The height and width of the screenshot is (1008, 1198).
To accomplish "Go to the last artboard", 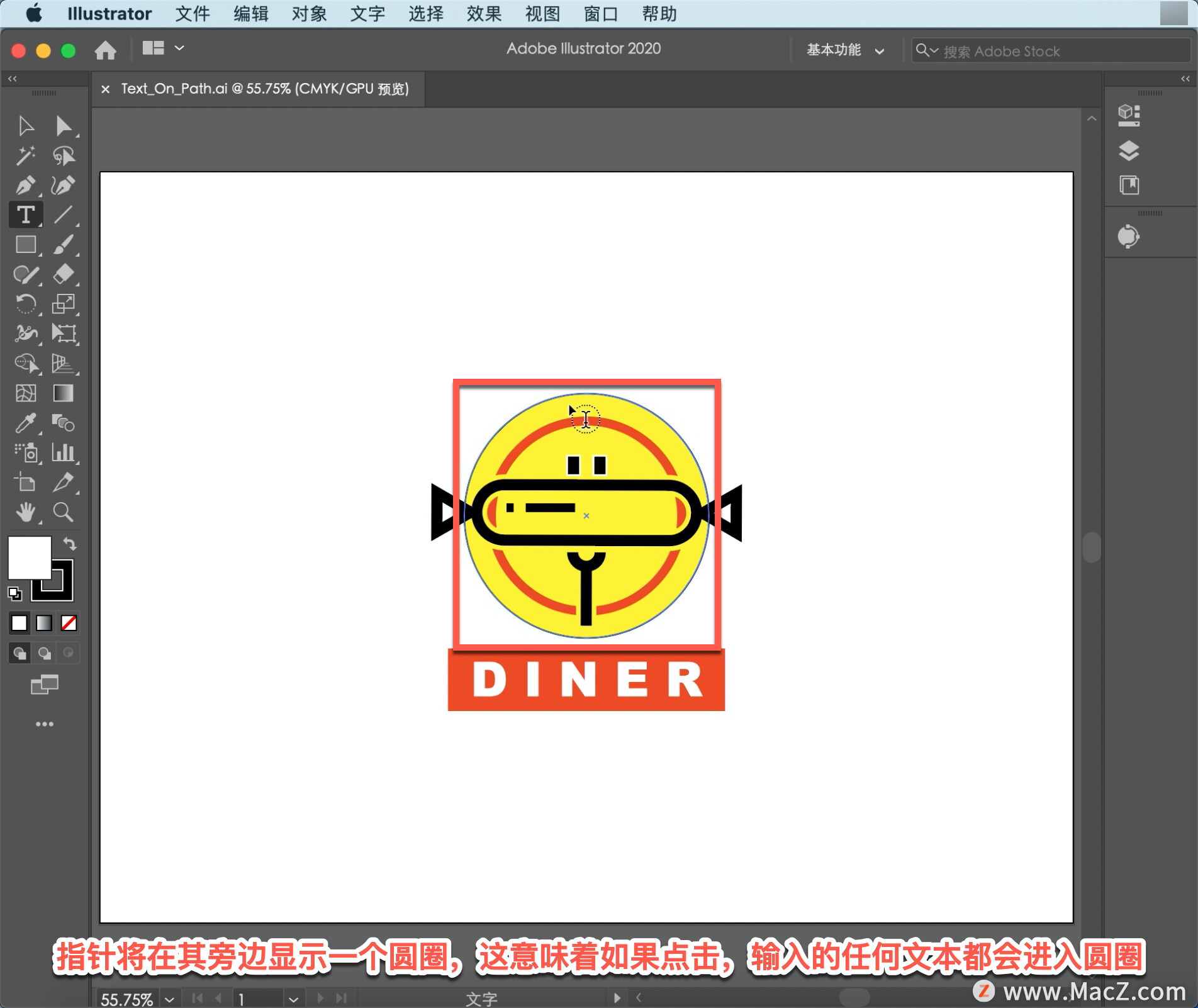I will pyautogui.click(x=342, y=998).
